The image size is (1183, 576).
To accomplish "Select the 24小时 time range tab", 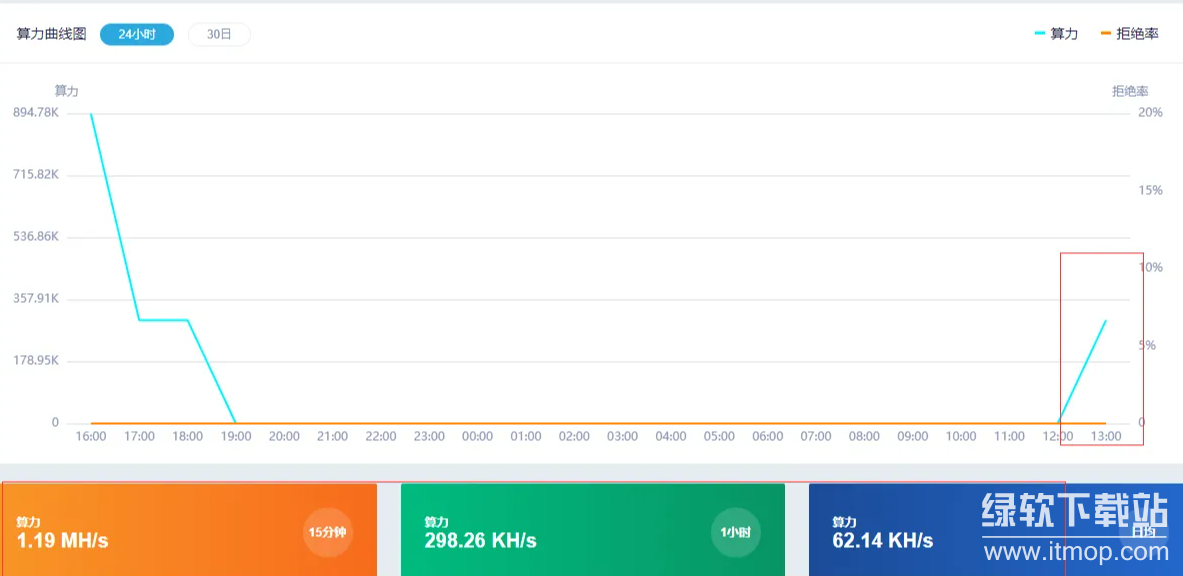I will [x=137, y=34].
